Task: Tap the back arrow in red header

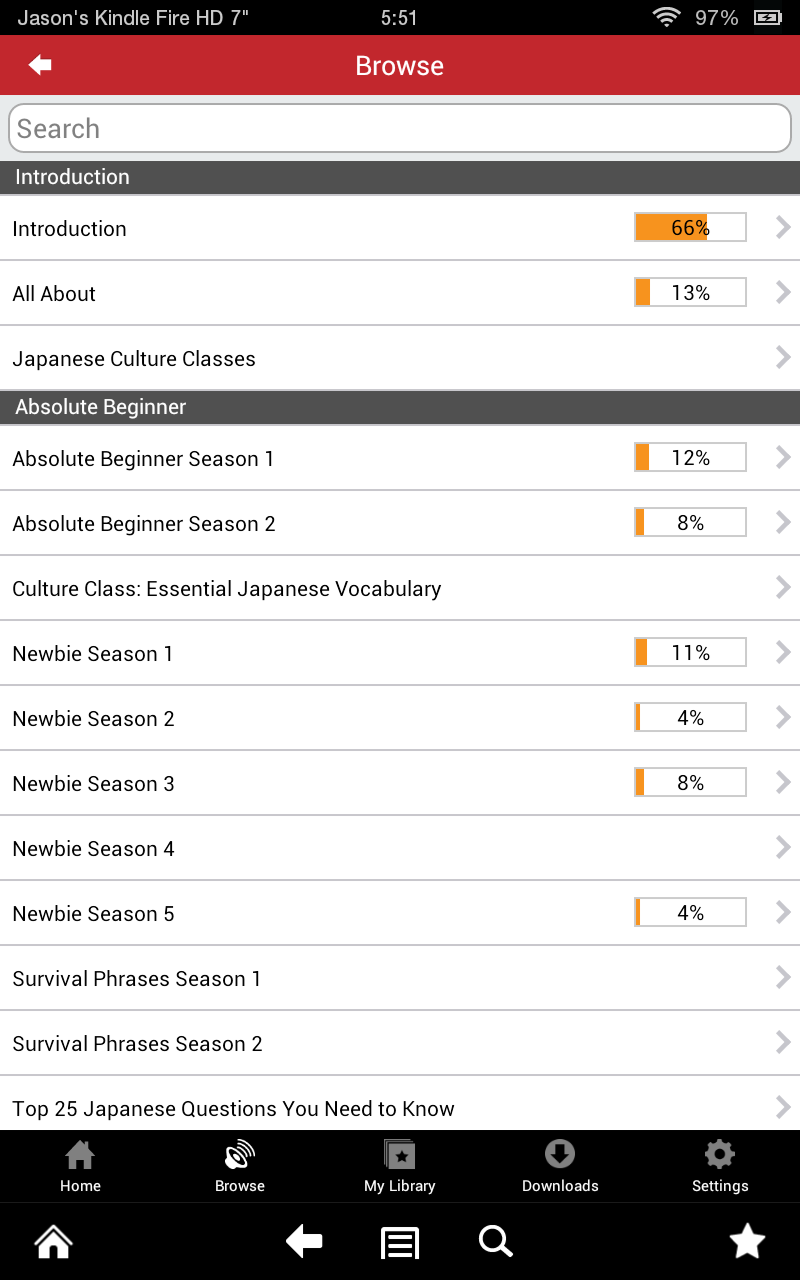Action: click(x=40, y=65)
